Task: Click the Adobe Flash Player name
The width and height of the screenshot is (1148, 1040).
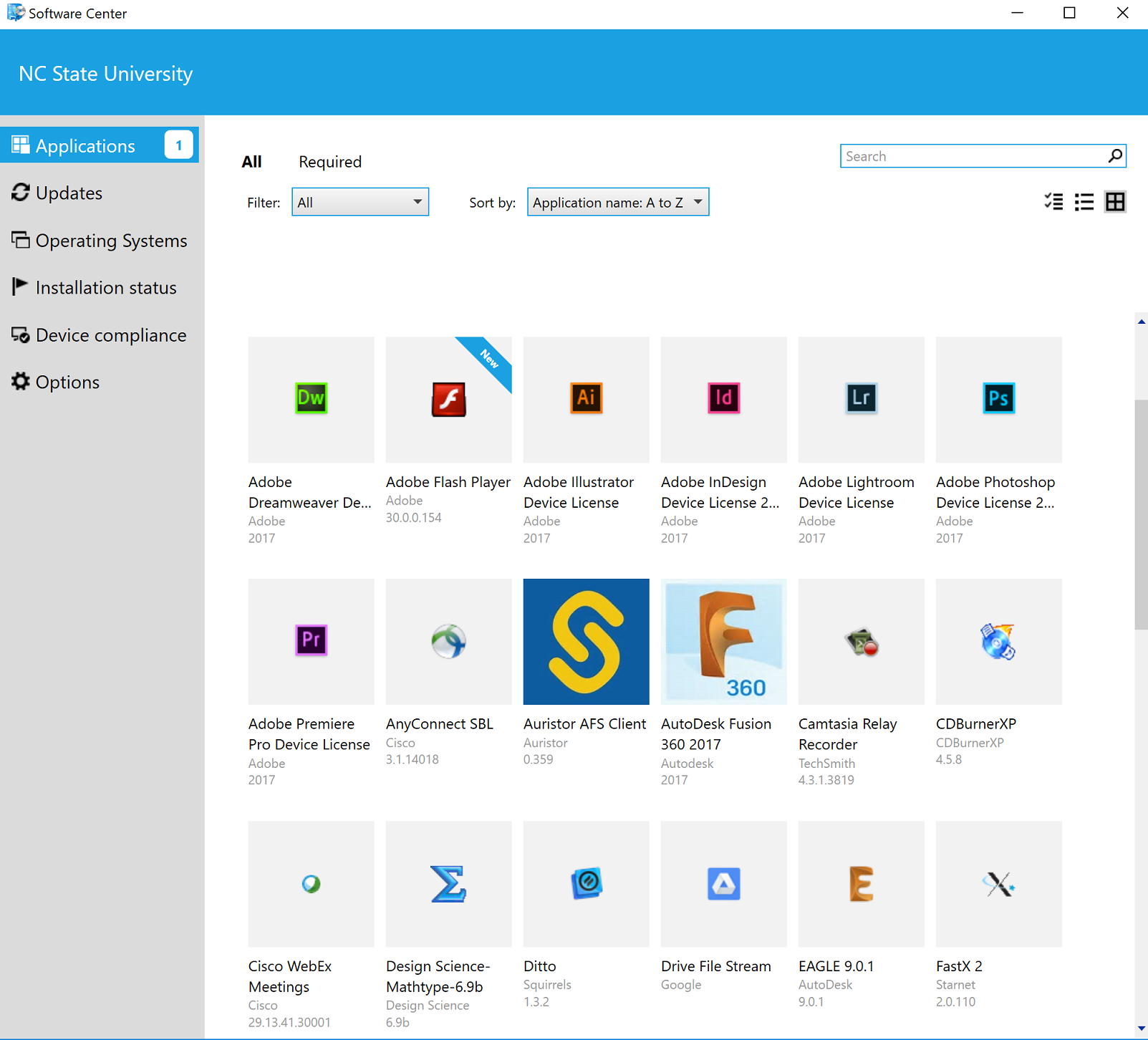Action: tap(448, 482)
